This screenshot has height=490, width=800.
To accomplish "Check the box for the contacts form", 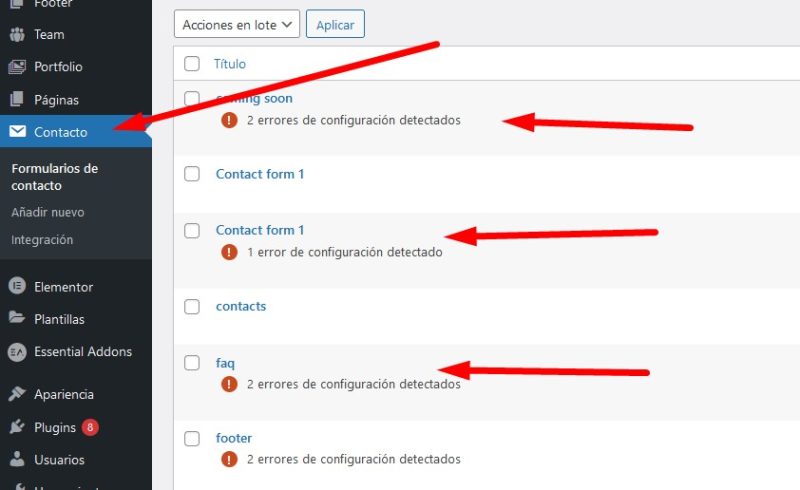I will pos(192,306).
